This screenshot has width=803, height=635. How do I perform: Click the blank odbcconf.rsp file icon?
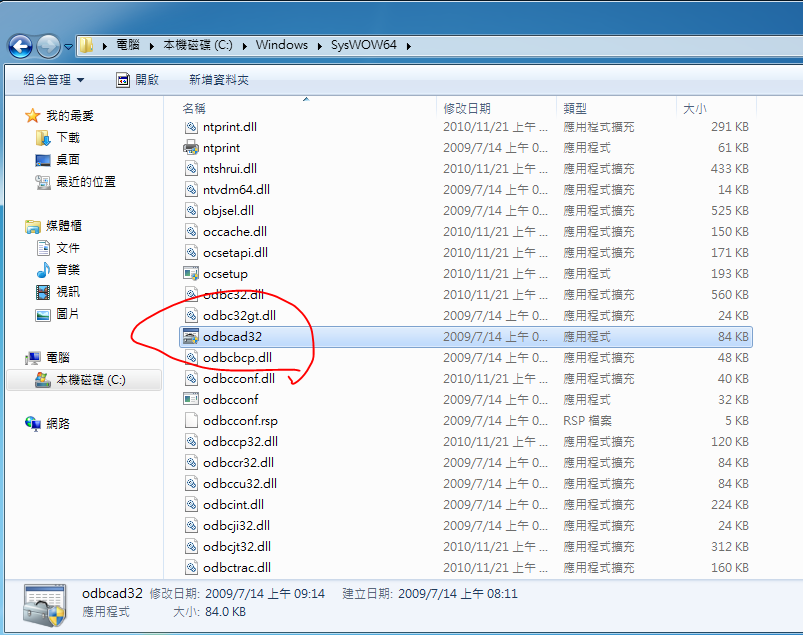[191, 420]
